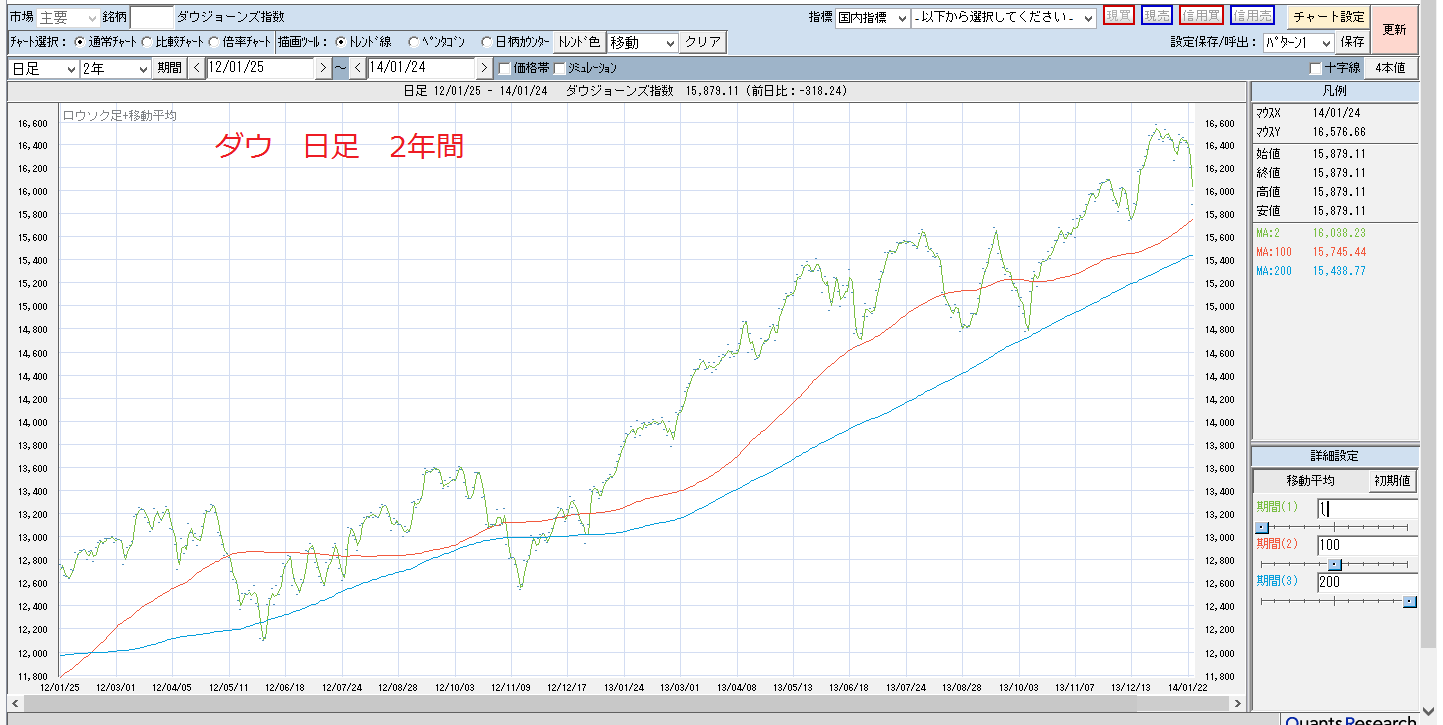The width and height of the screenshot is (1443, 725).
Task: Click the 4本値 button
Action: coord(1390,68)
